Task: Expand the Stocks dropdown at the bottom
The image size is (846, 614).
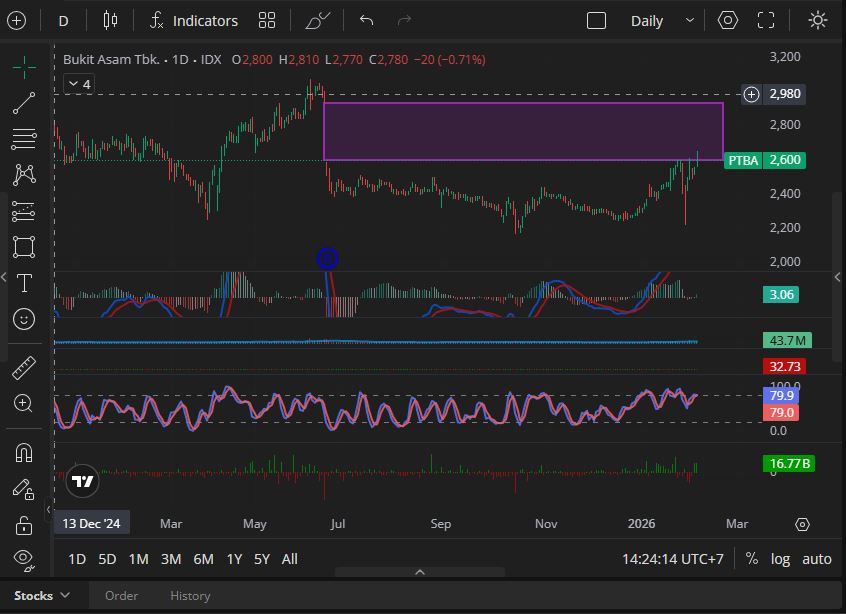Action: coord(42,595)
